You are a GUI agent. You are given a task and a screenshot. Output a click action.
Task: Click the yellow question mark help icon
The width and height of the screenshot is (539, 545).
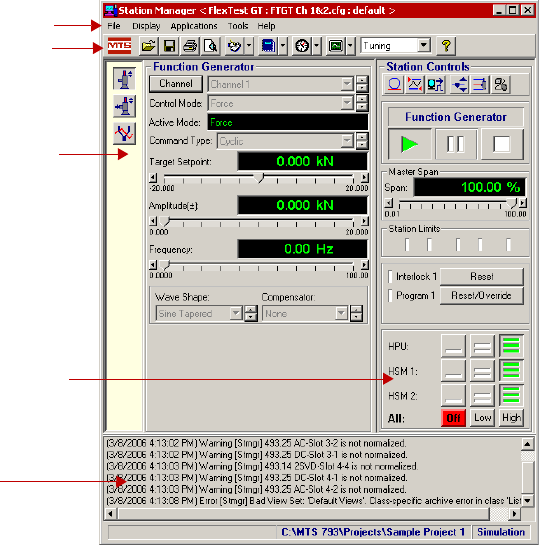pyautogui.click(x=446, y=46)
